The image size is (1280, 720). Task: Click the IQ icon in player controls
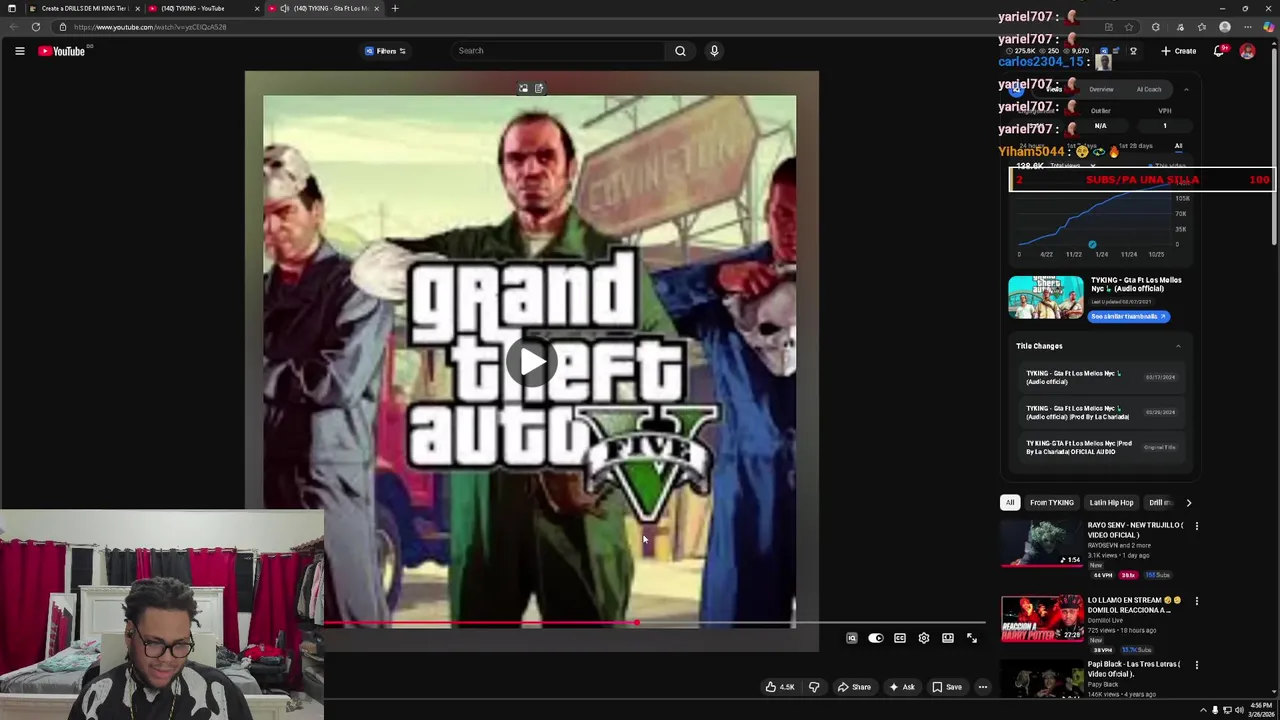point(852,638)
